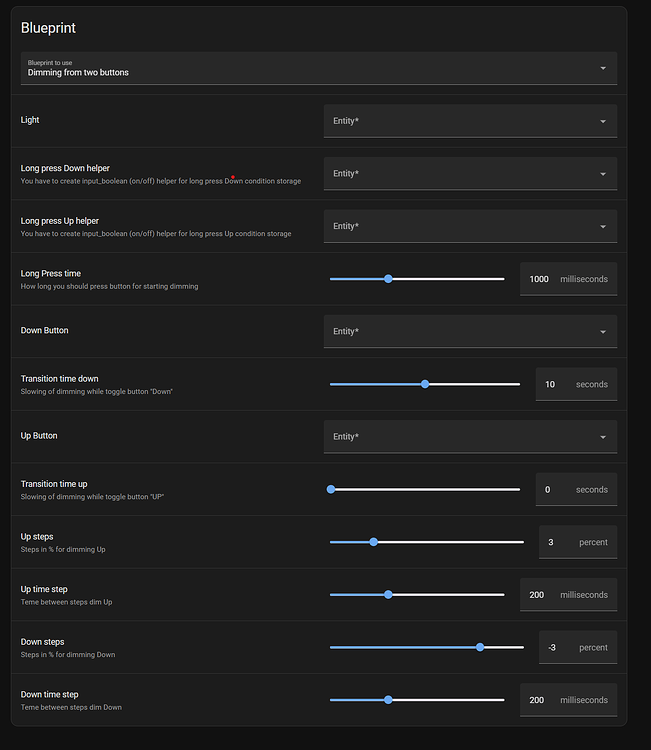
Task: Click the Transition time down slider handle
Action: 425,384
